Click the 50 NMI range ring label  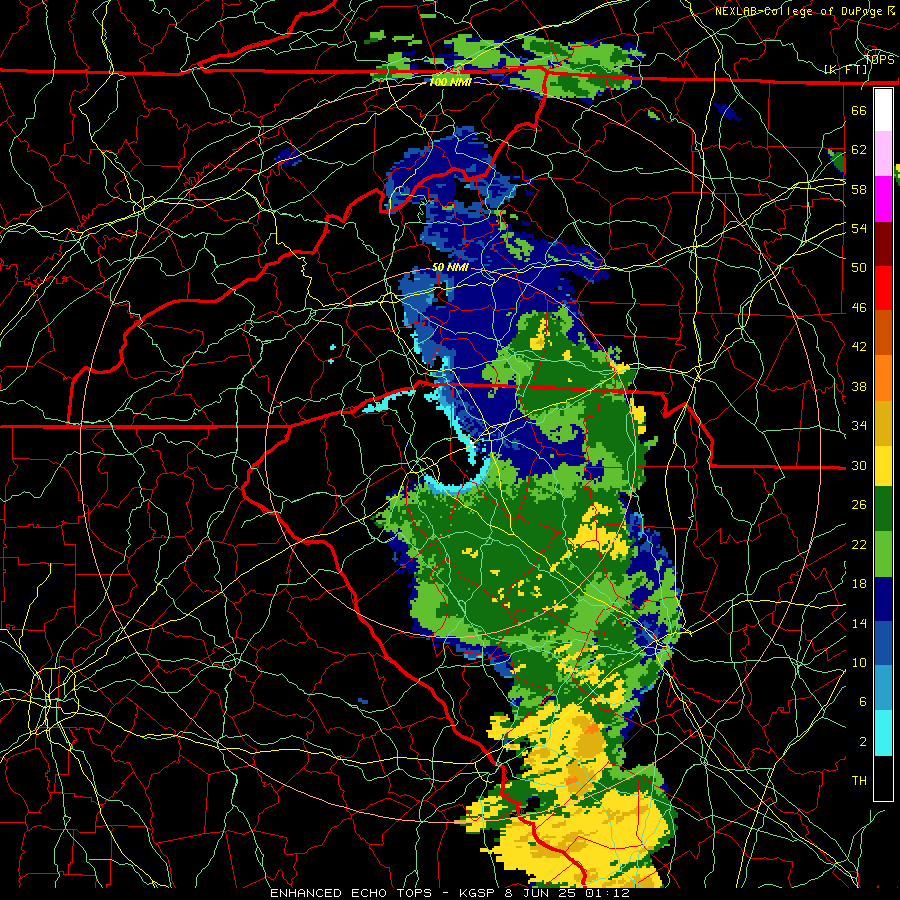[x=450, y=267]
